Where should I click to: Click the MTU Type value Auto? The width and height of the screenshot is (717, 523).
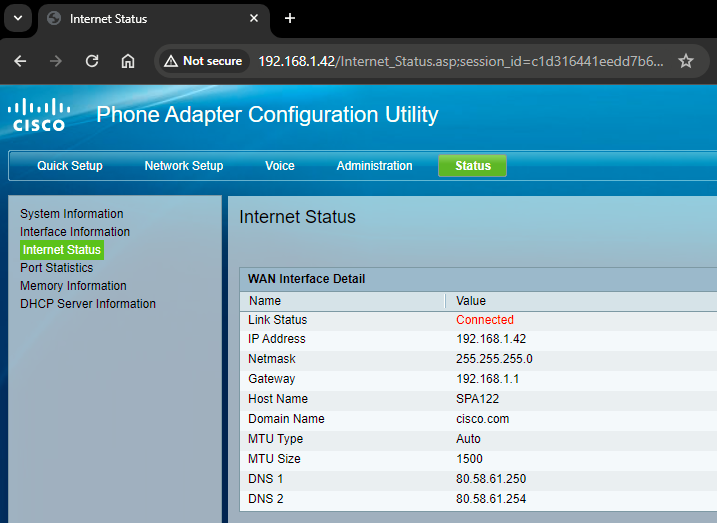pos(468,439)
